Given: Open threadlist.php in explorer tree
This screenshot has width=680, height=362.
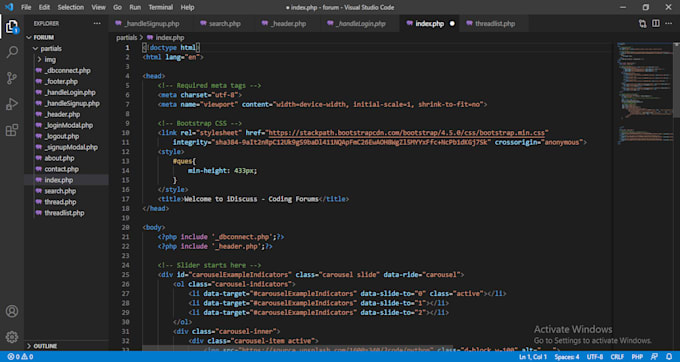Looking at the screenshot, I should (x=64, y=213).
